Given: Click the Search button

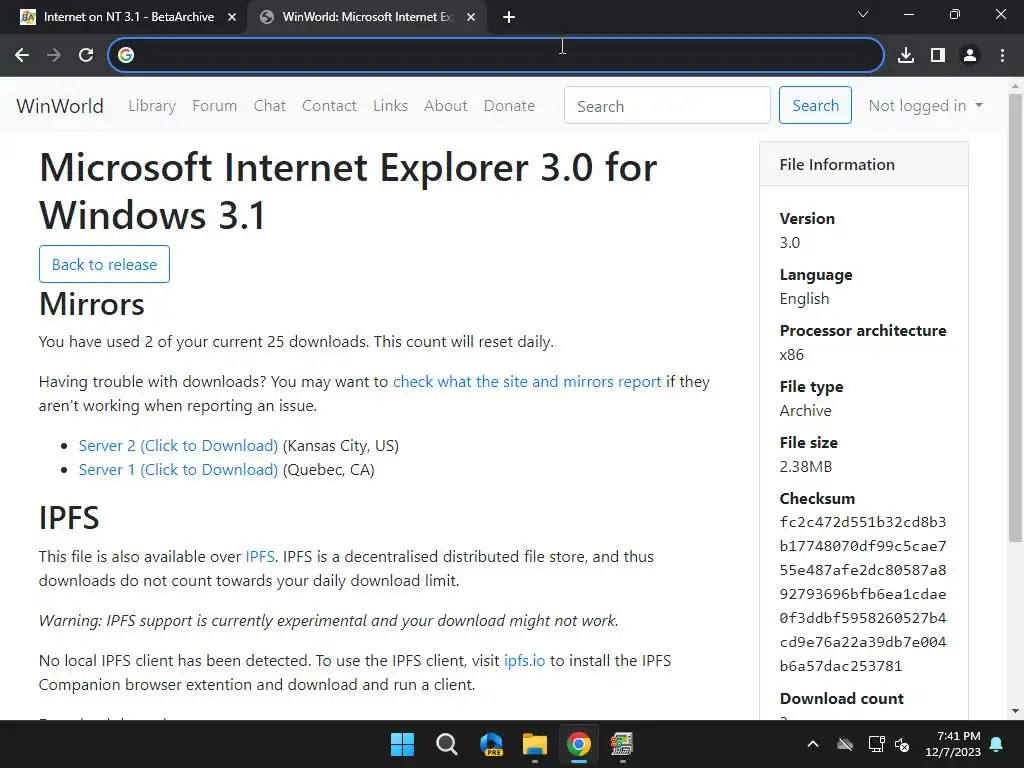Looking at the screenshot, I should click(x=815, y=106).
